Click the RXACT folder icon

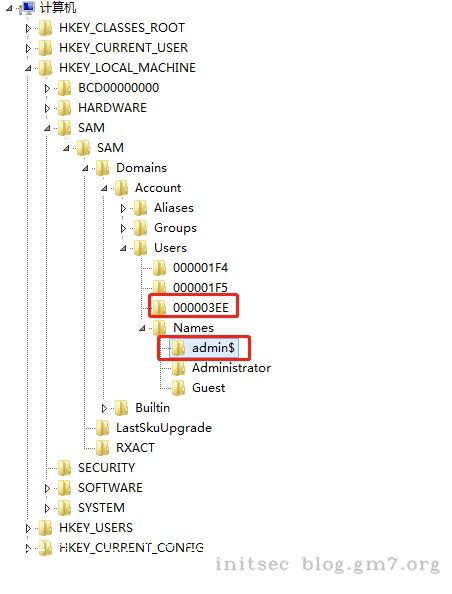pyautogui.click(x=103, y=448)
